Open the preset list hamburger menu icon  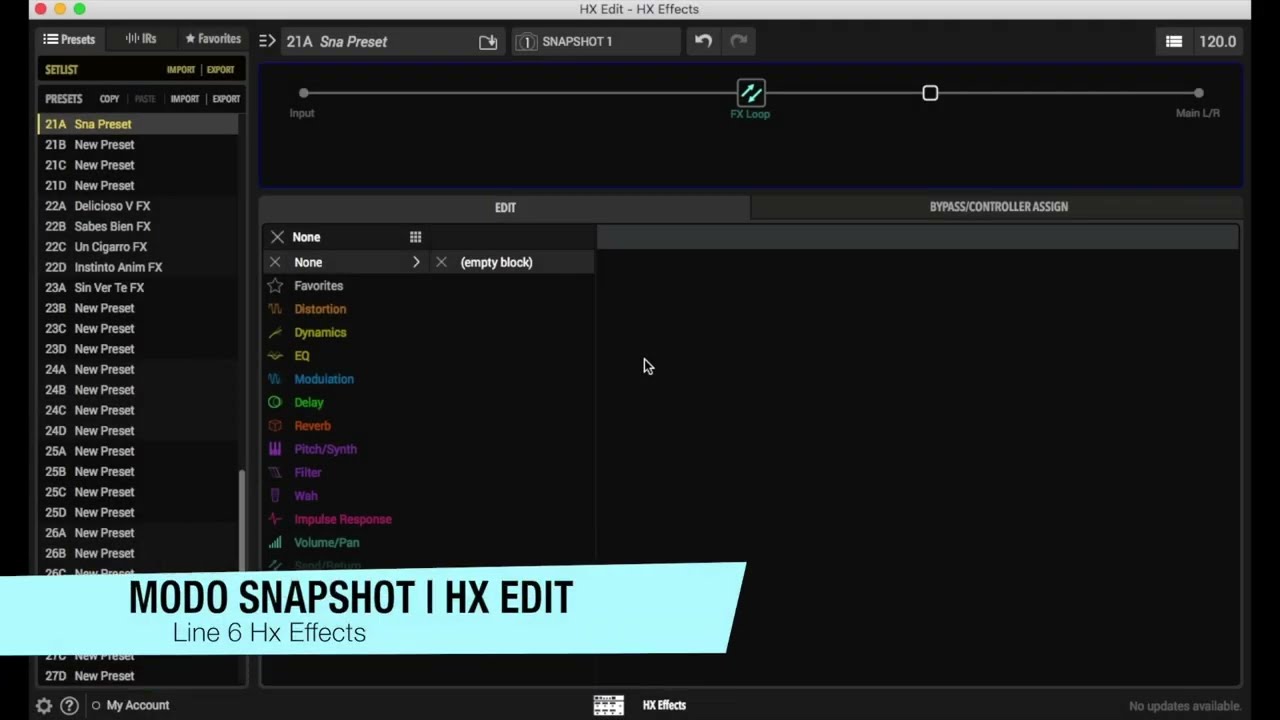[1174, 41]
